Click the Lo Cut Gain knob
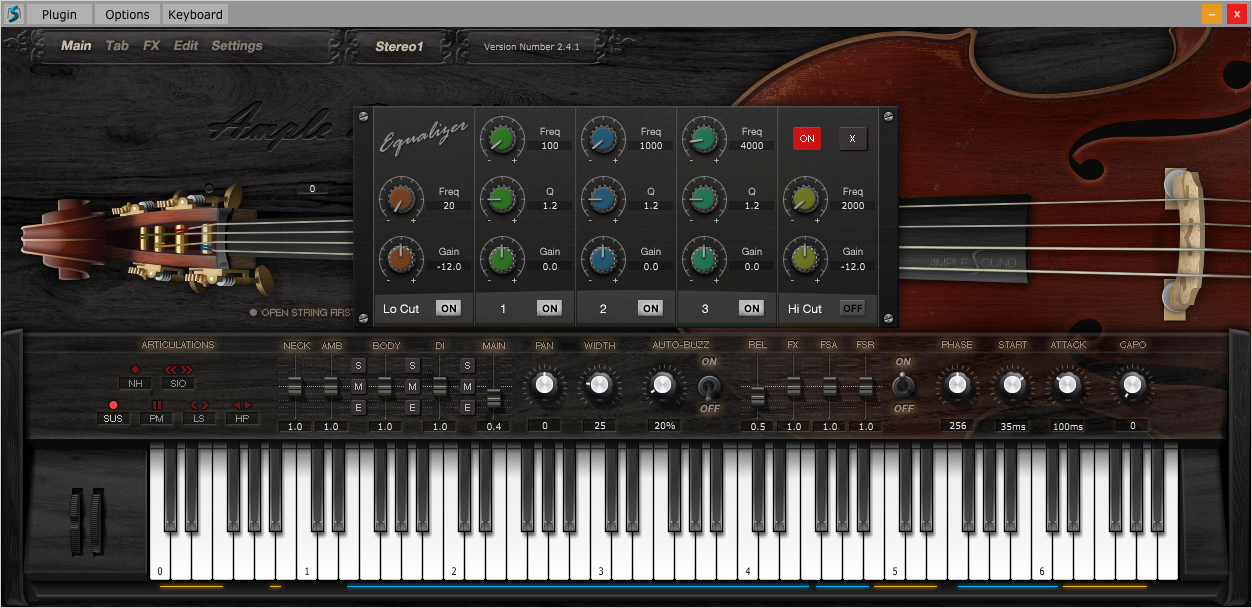This screenshot has width=1252, height=608. coord(400,258)
